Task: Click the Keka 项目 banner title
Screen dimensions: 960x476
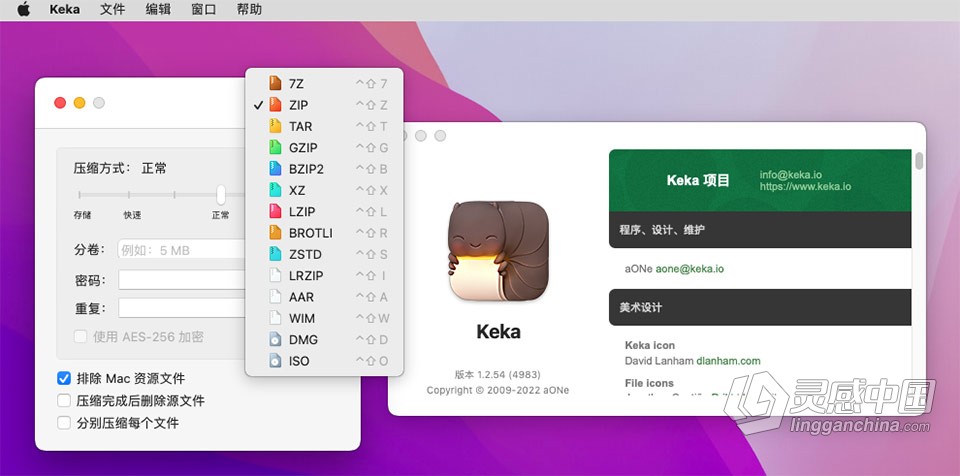Action: pos(698,180)
